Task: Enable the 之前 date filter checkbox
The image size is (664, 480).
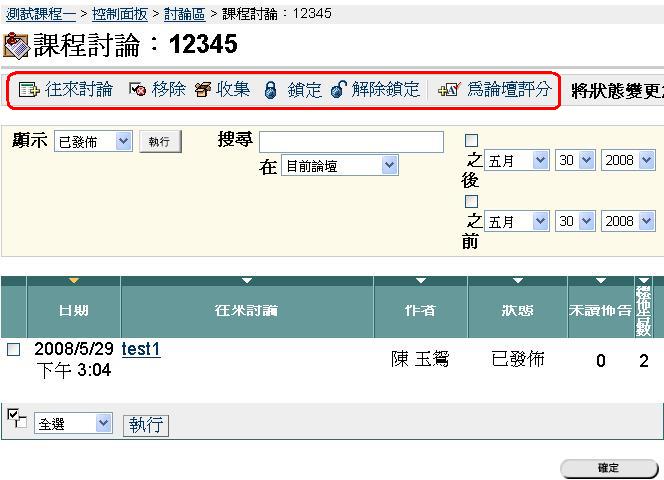Action: click(472, 201)
